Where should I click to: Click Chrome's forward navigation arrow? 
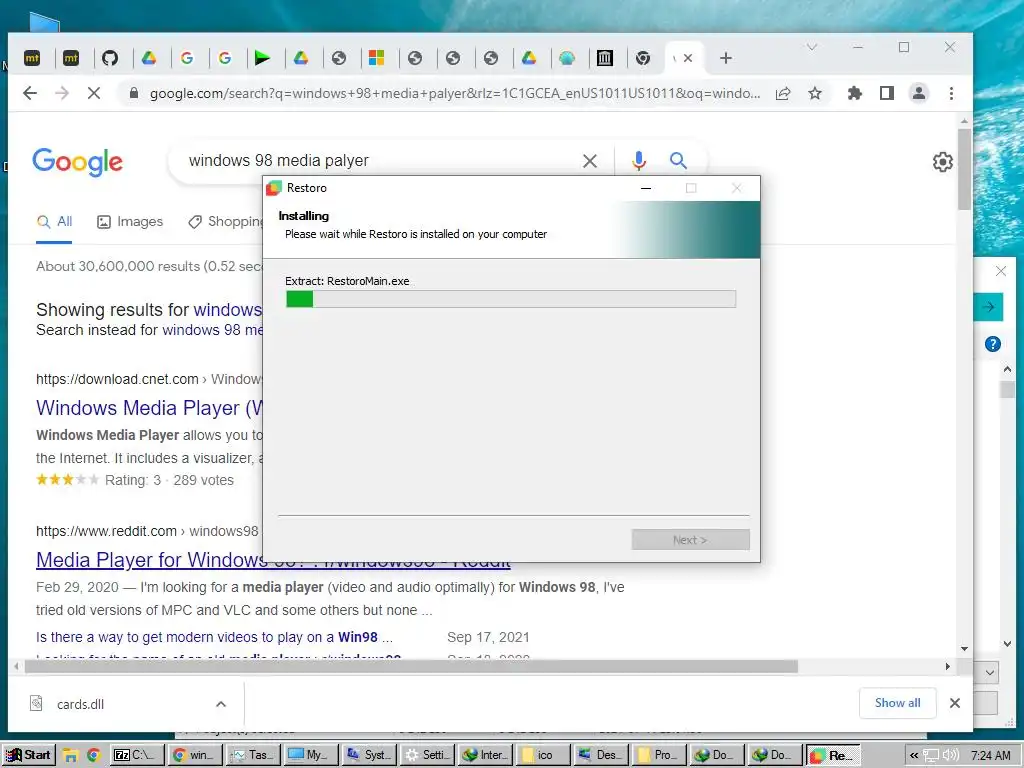point(62,93)
